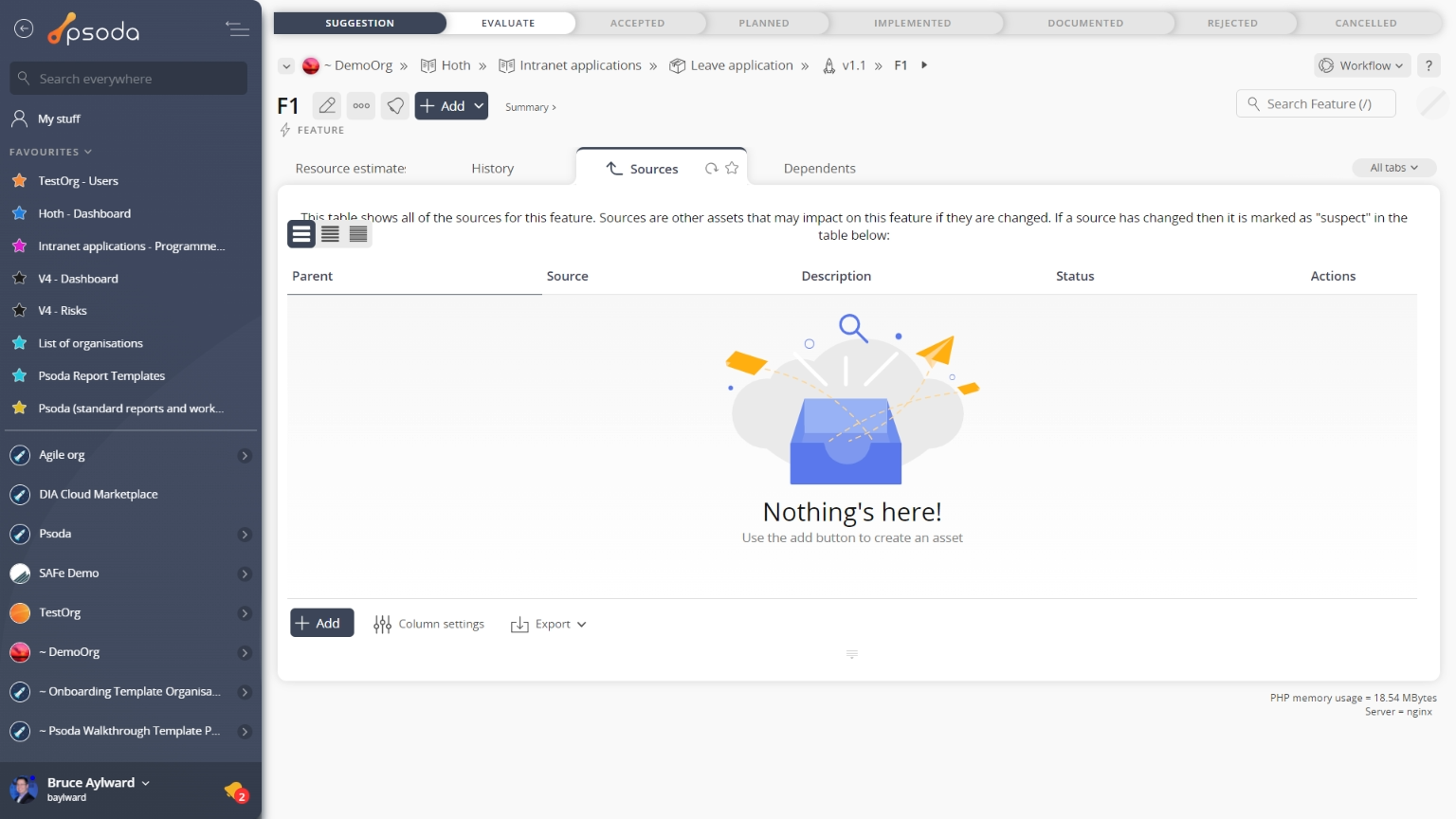Select the compact row spacing view
Image resolution: width=1456 pixels, height=819 pixels.
tap(358, 233)
